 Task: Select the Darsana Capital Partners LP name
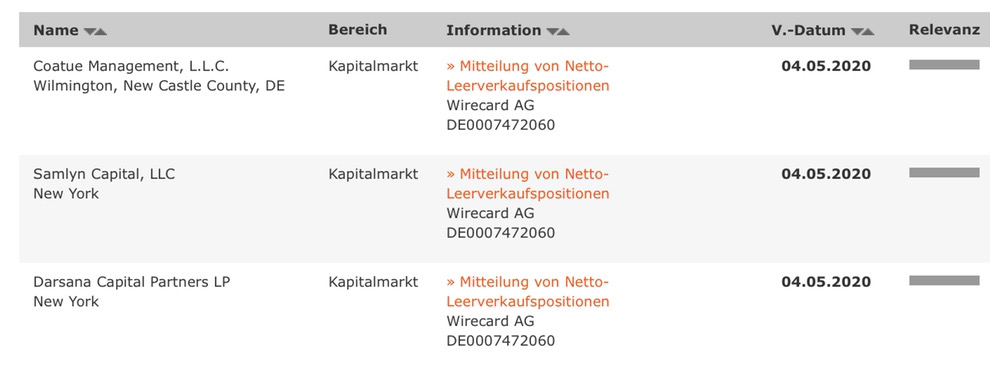131,282
